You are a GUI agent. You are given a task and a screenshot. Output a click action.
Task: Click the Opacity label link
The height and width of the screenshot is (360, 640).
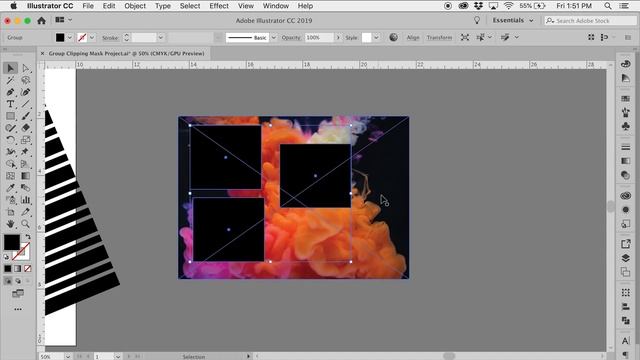291,38
